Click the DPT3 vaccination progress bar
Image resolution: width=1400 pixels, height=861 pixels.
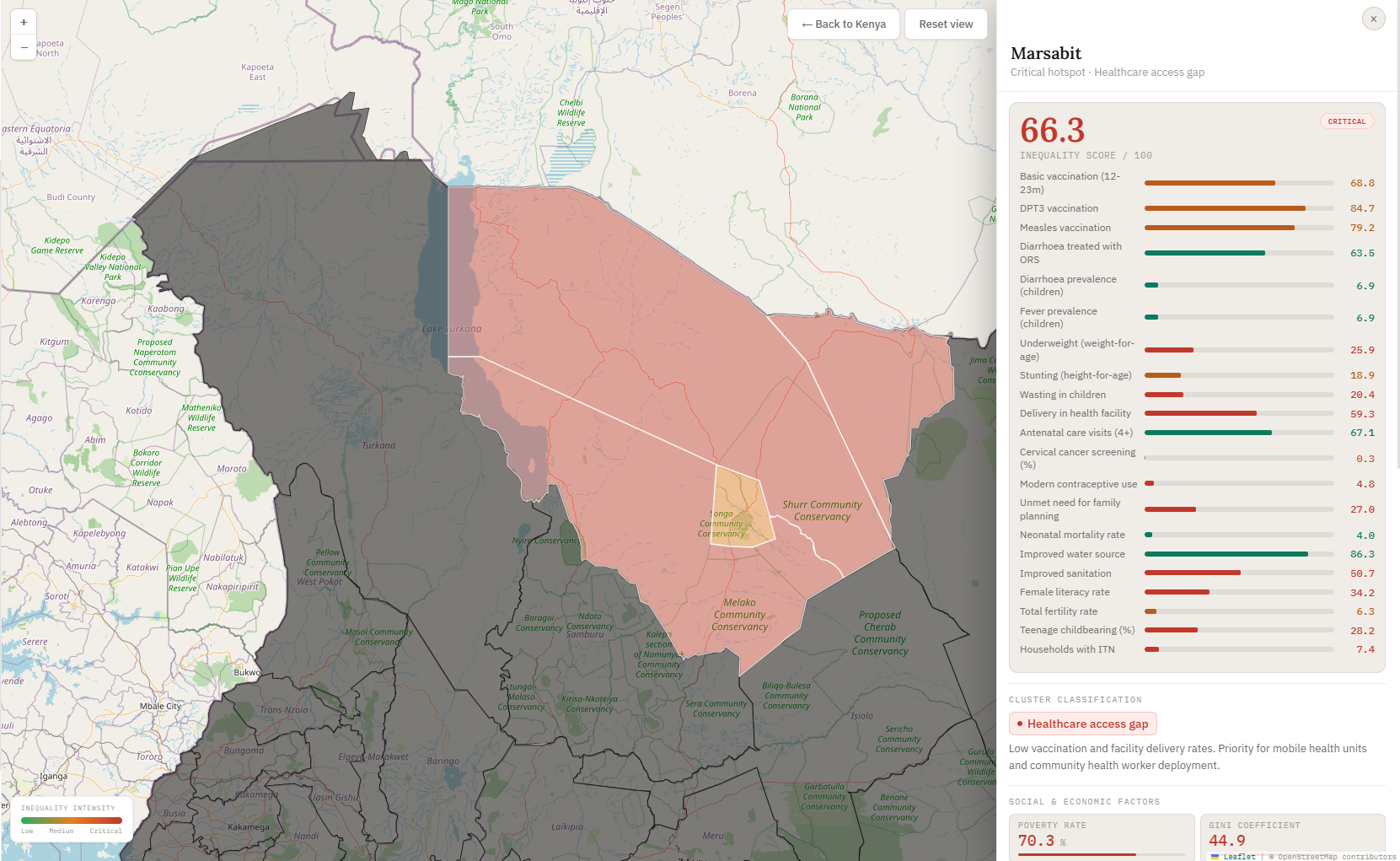point(1239,208)
